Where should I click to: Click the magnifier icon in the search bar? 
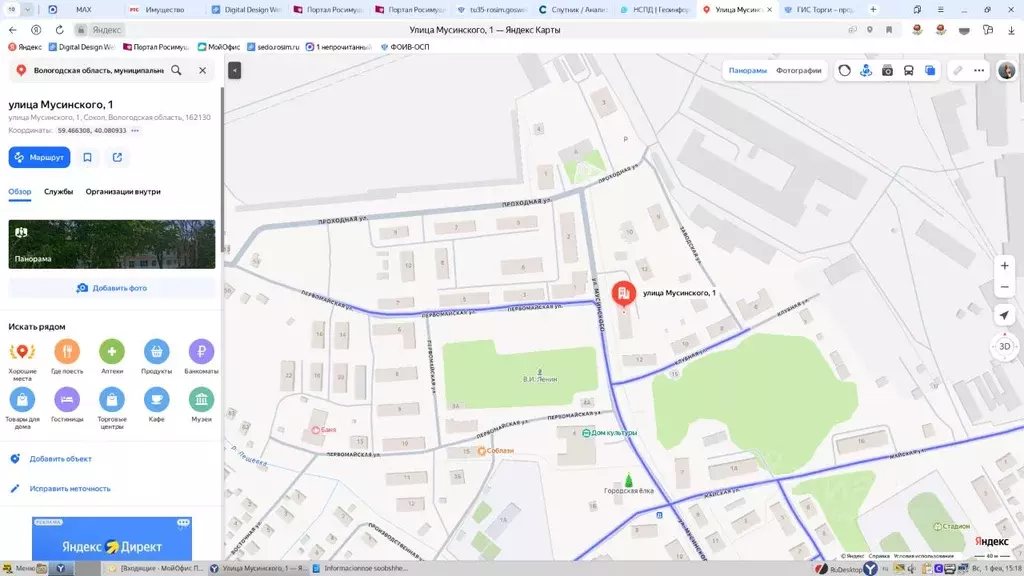177,71
